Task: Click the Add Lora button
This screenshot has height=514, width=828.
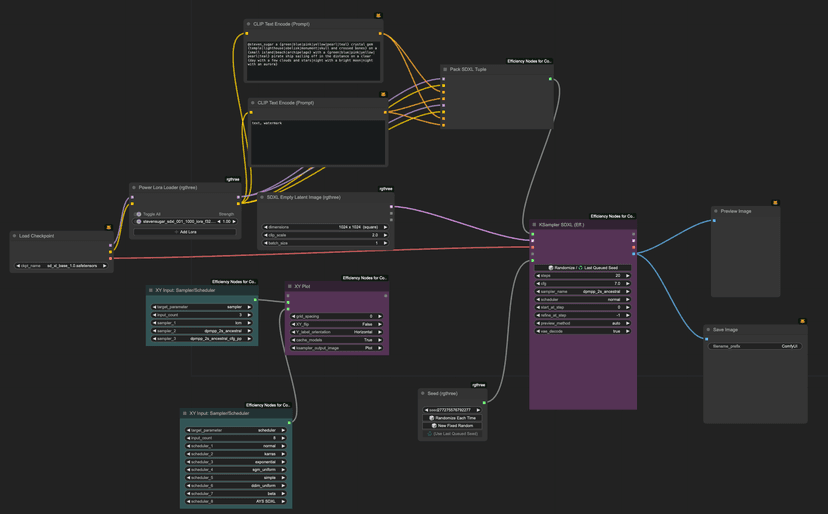Action: [x=185, y=231]
